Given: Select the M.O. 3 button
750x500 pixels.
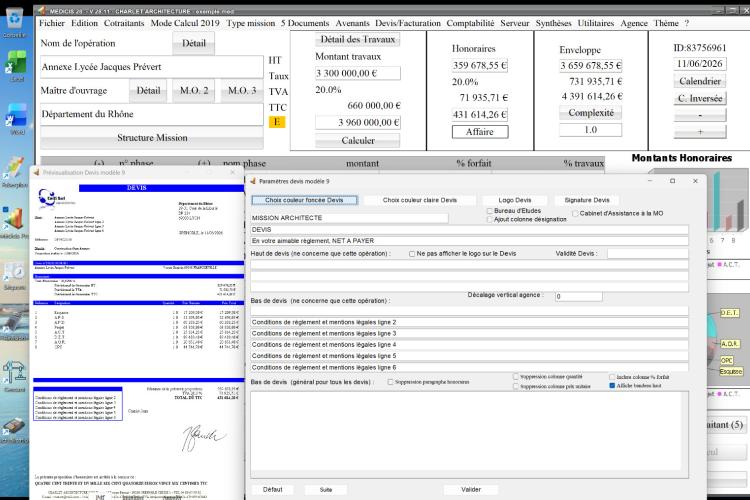Looking at the screenshot, I should pos(242,90).
